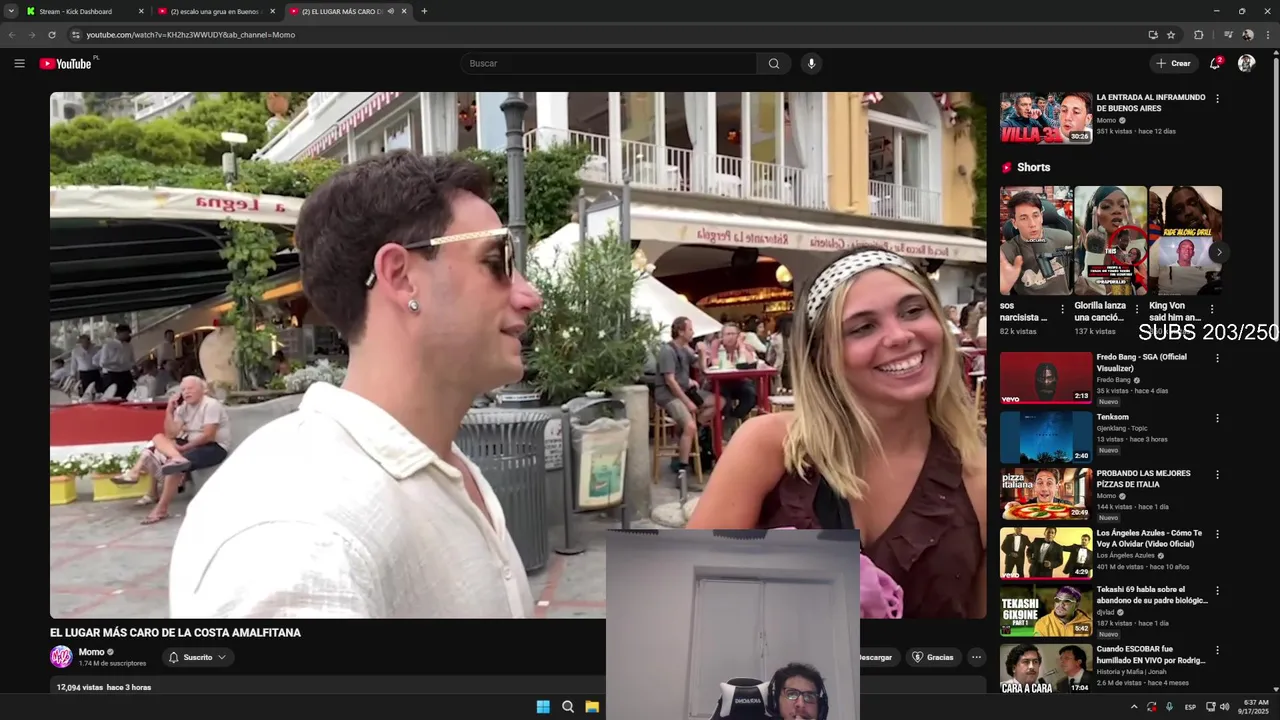The width and height of the screenshot is (1280, 720).
Task: Open a new browser tab
Action: [424, 11]
